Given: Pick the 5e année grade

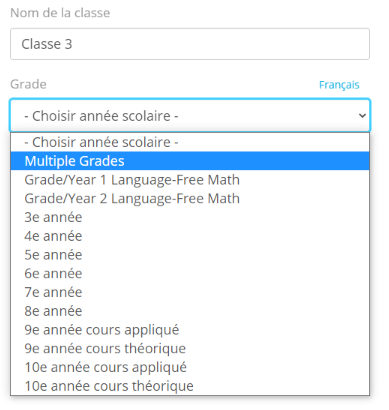Looking at the screenshot, I should tap(190, 254).
